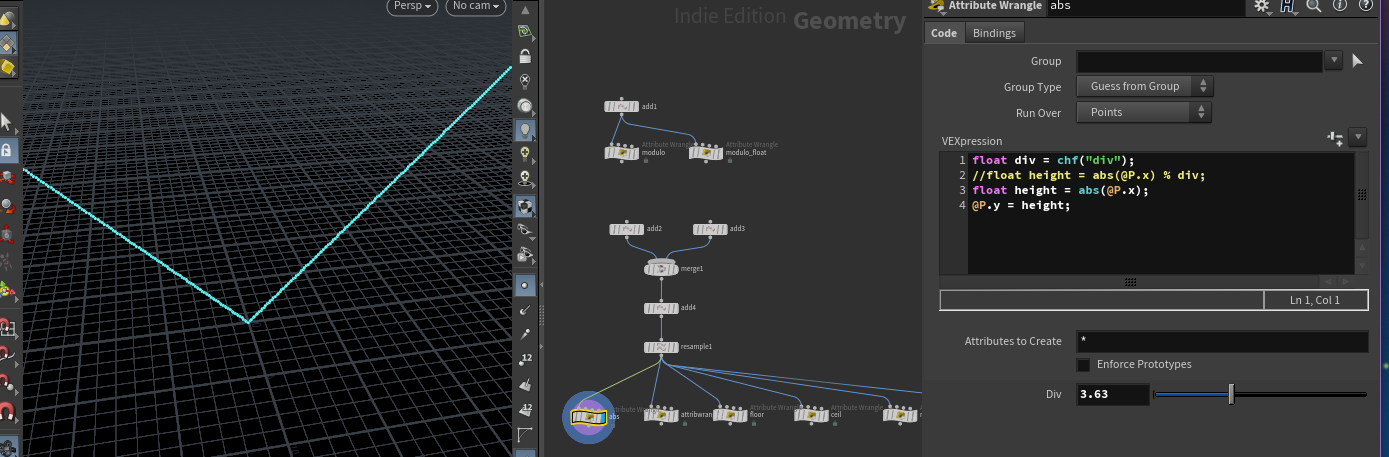
Task: Open the VEXpression presets dropdown arrow
Action: [x=1357, y=137]
